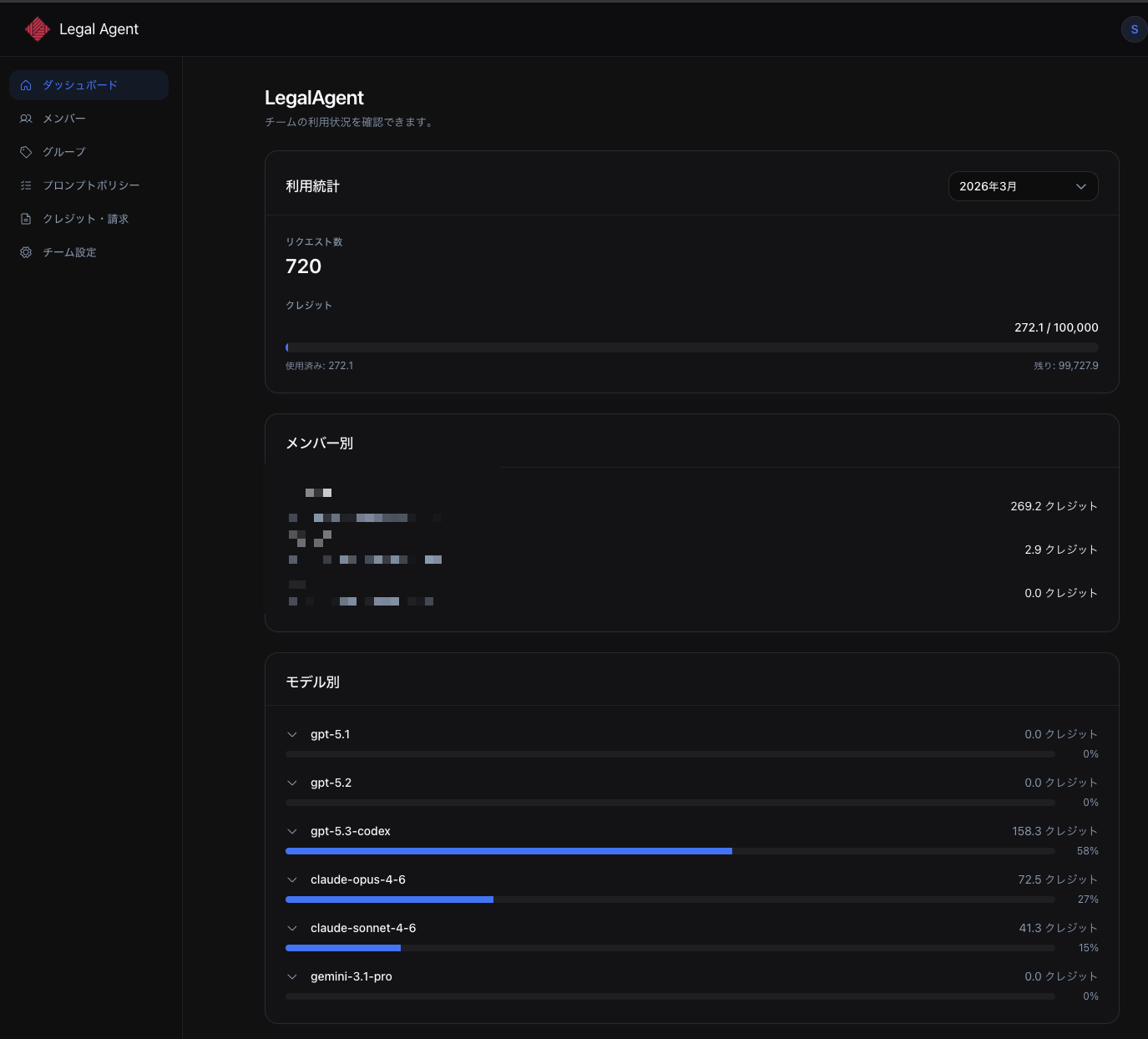
Task: Open the 2026年3月 month dropdown
Action: [x=1023, y=186]
